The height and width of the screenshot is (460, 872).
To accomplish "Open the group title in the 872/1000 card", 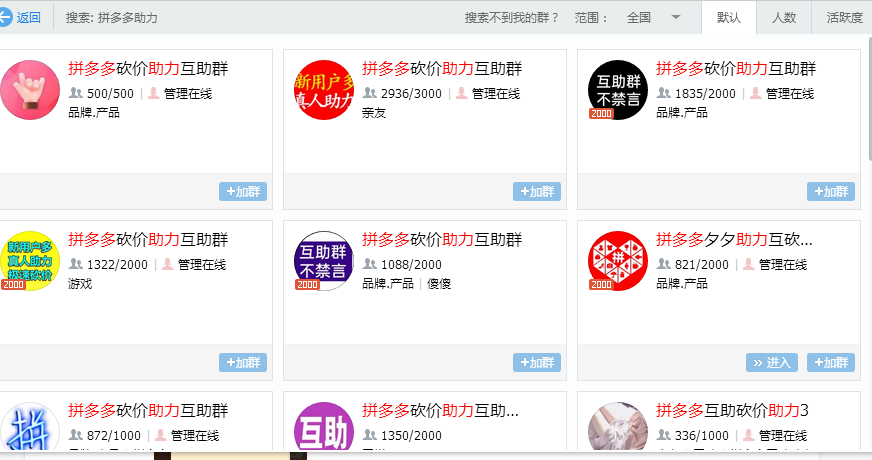I will point(148,410).
